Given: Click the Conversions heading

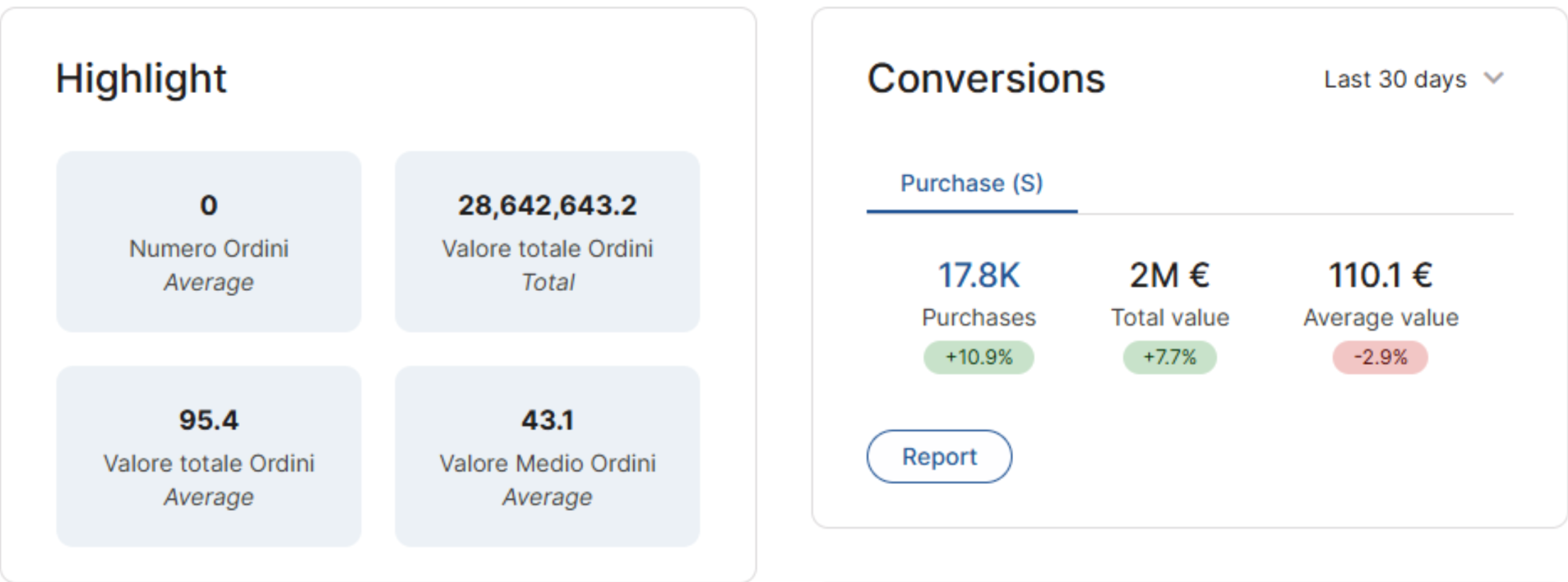Looking at the screenshot, I should (x=986, y=79).
